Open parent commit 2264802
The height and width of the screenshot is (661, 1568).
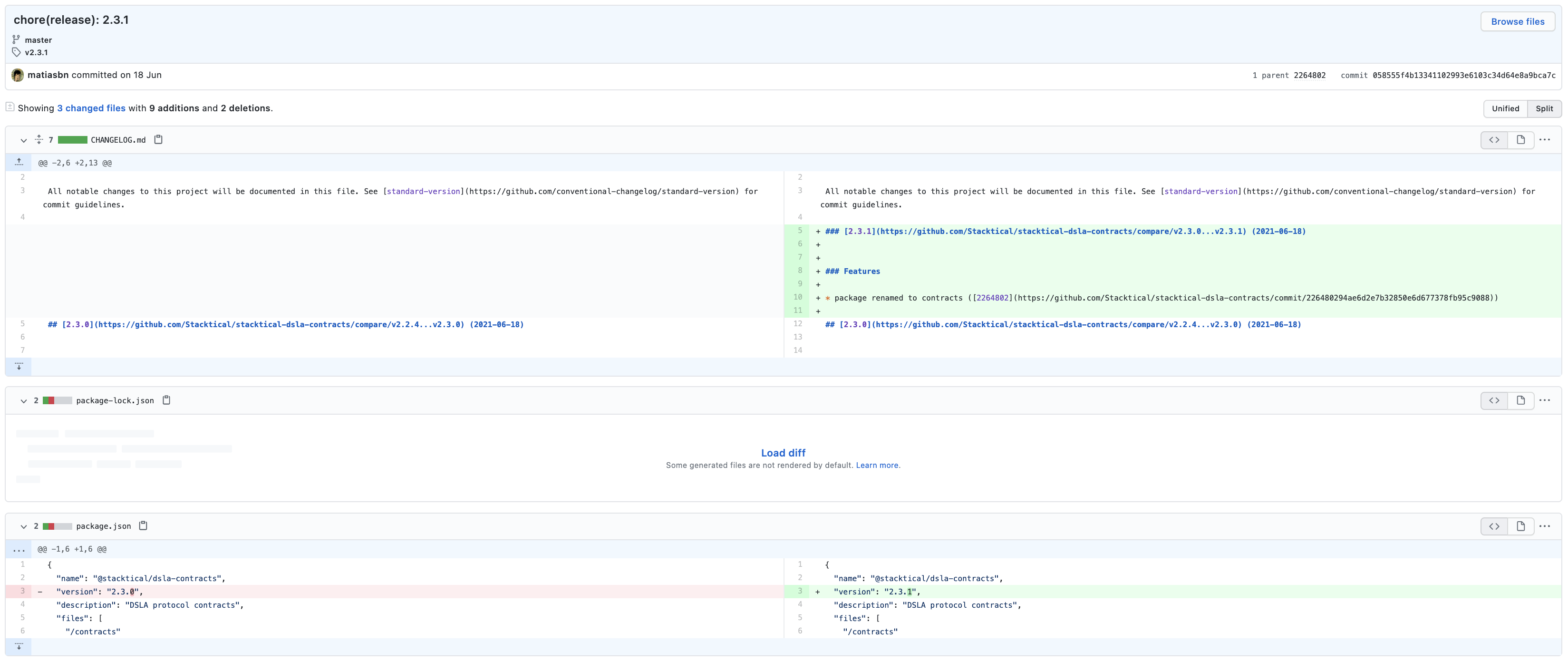[x=1309, y=76]
